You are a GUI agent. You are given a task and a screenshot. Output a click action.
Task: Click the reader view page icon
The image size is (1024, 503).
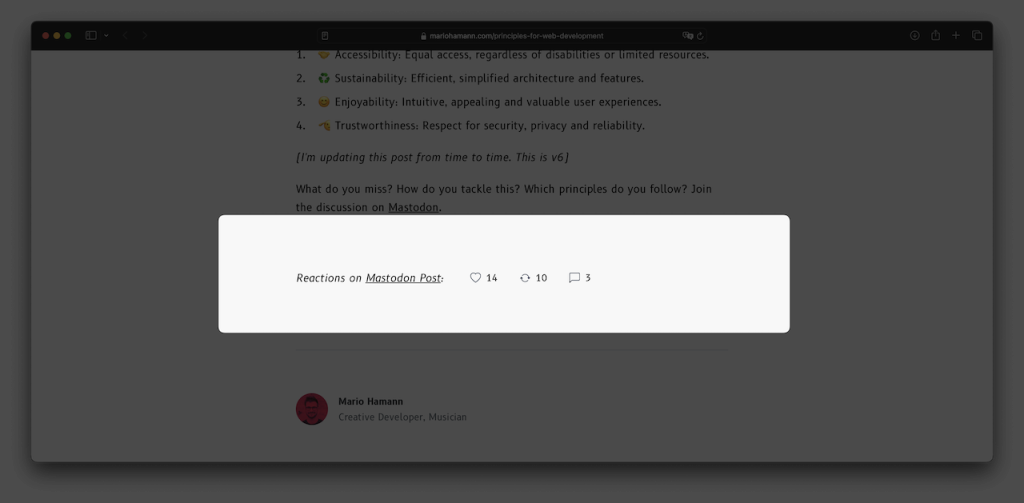click(x=325, y=36)
